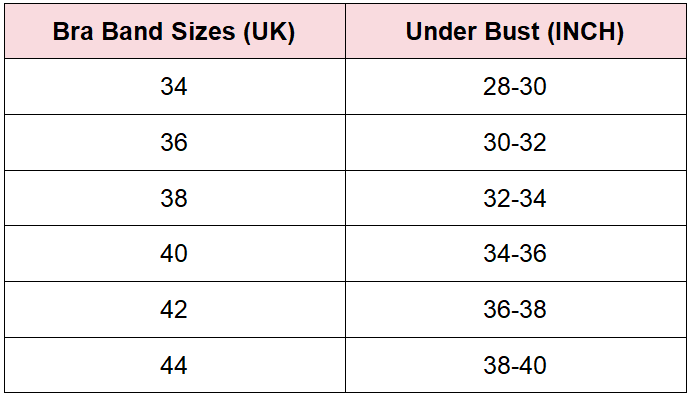Click the 36-38 under bust value
The width and height of the screenshot is (692, 397).
515,310
